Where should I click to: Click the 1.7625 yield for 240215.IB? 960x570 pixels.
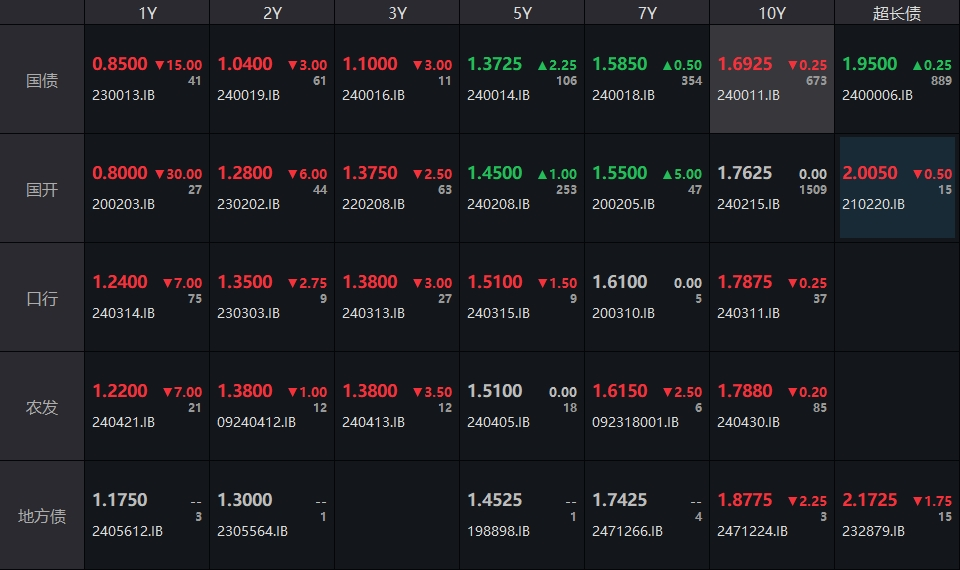[x=745, y=173]
